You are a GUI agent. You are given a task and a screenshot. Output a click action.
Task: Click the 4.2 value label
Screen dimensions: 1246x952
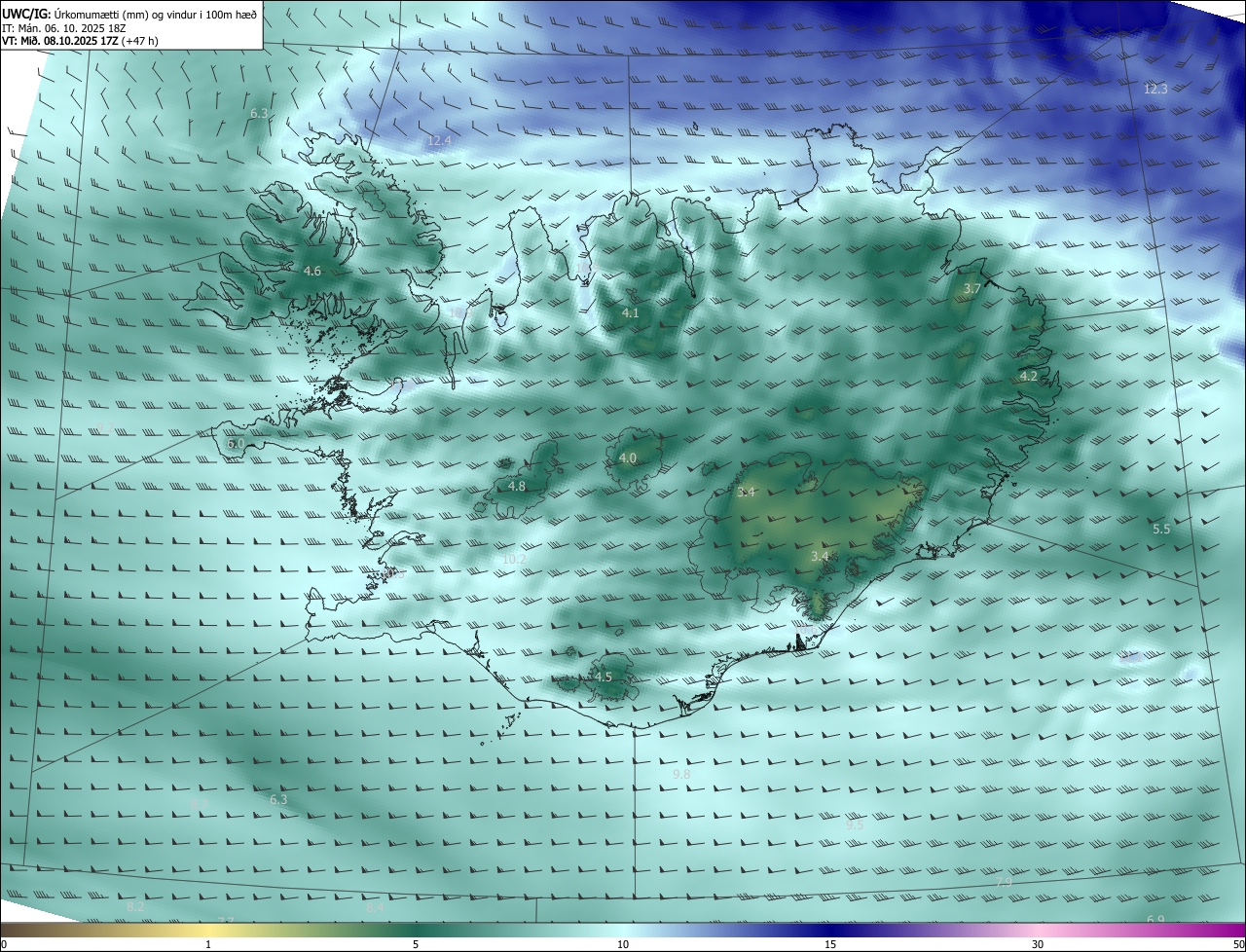tap(1028, 376)
